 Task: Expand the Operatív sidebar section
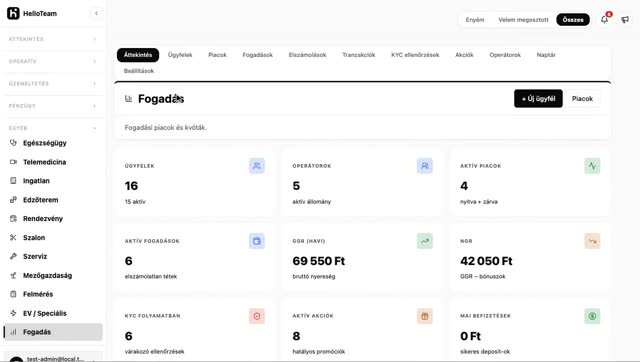(x=52, y=61)
